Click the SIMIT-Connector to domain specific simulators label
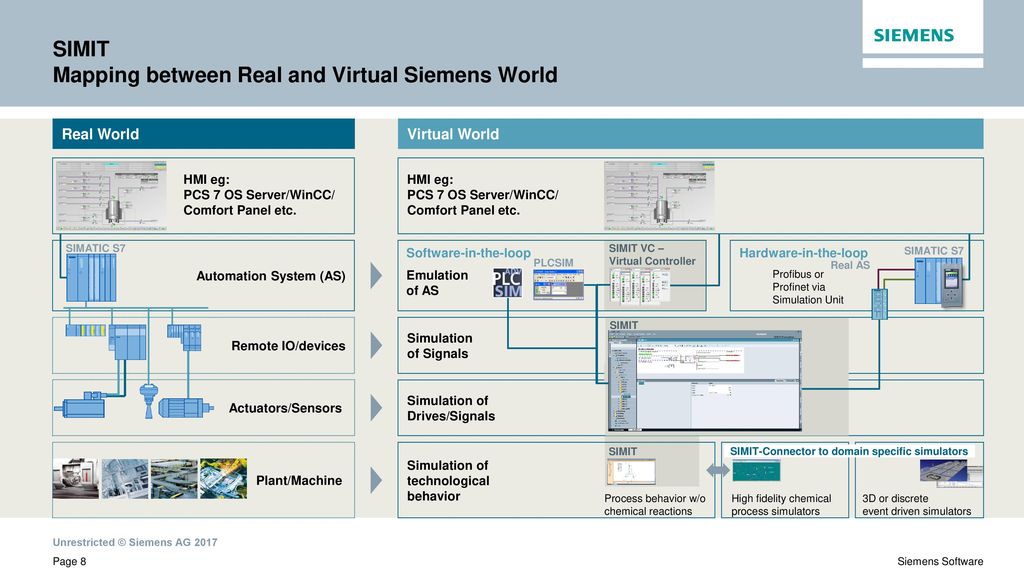 pos(848,451)
